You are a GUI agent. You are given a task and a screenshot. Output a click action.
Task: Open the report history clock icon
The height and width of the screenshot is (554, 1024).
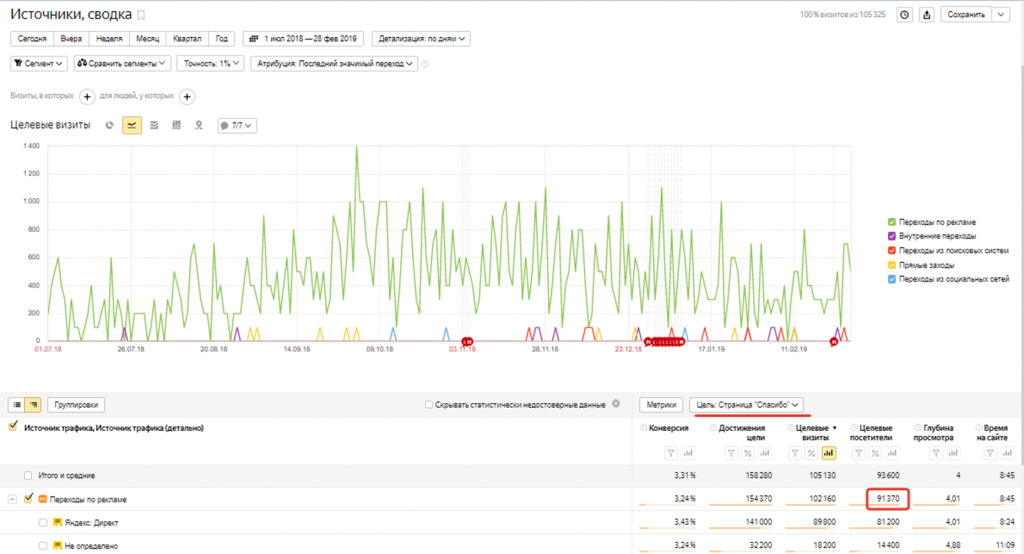tap(904, 14)
